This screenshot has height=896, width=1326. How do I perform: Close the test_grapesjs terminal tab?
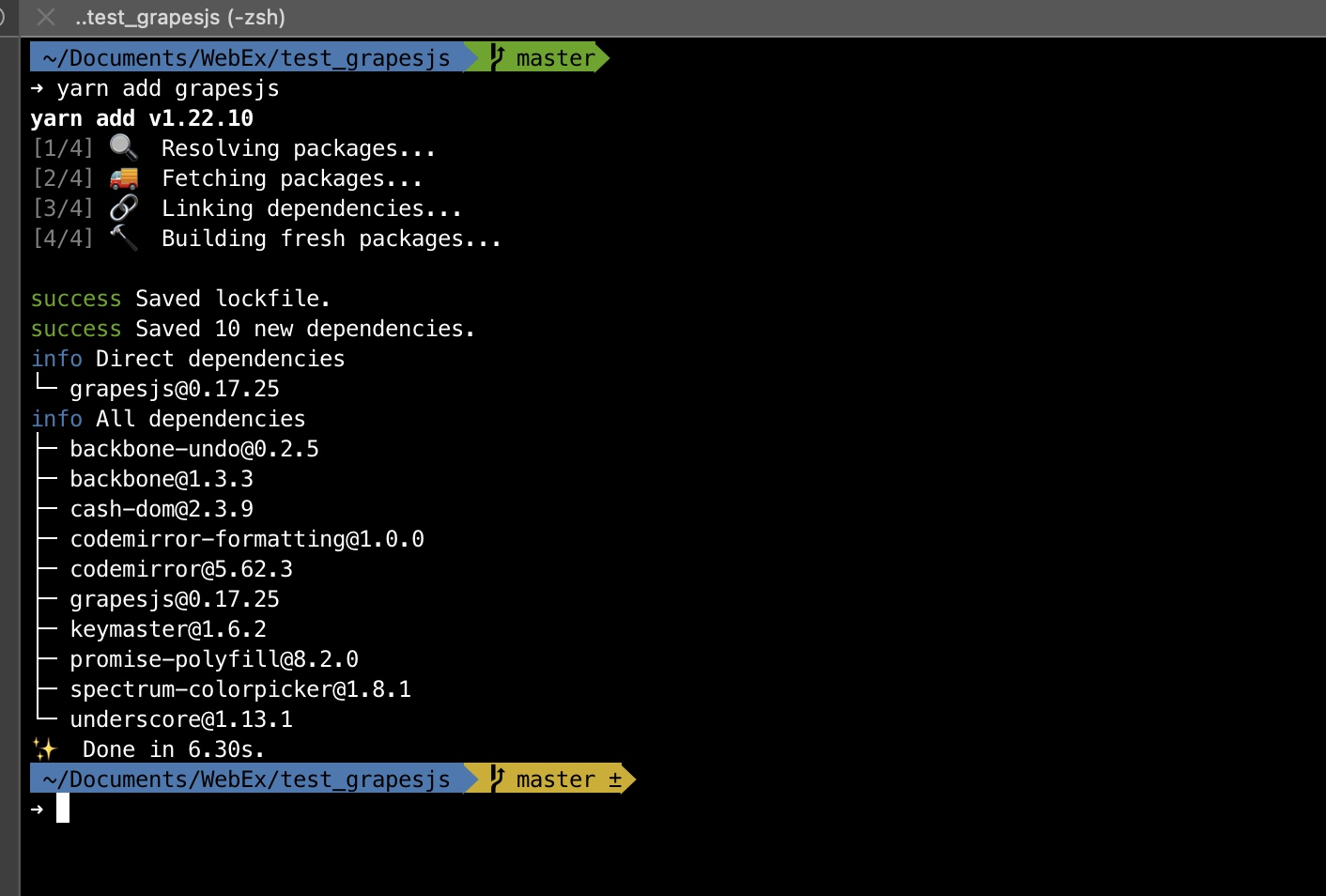[45, 17]
